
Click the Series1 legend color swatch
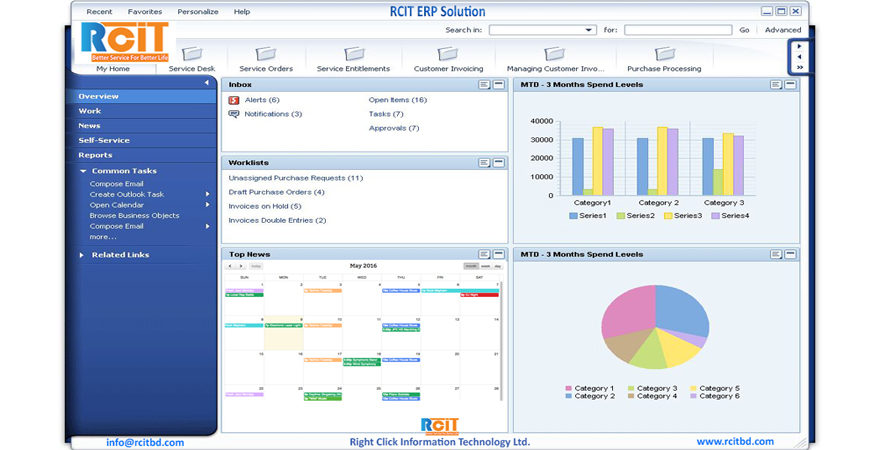[573, 216]
